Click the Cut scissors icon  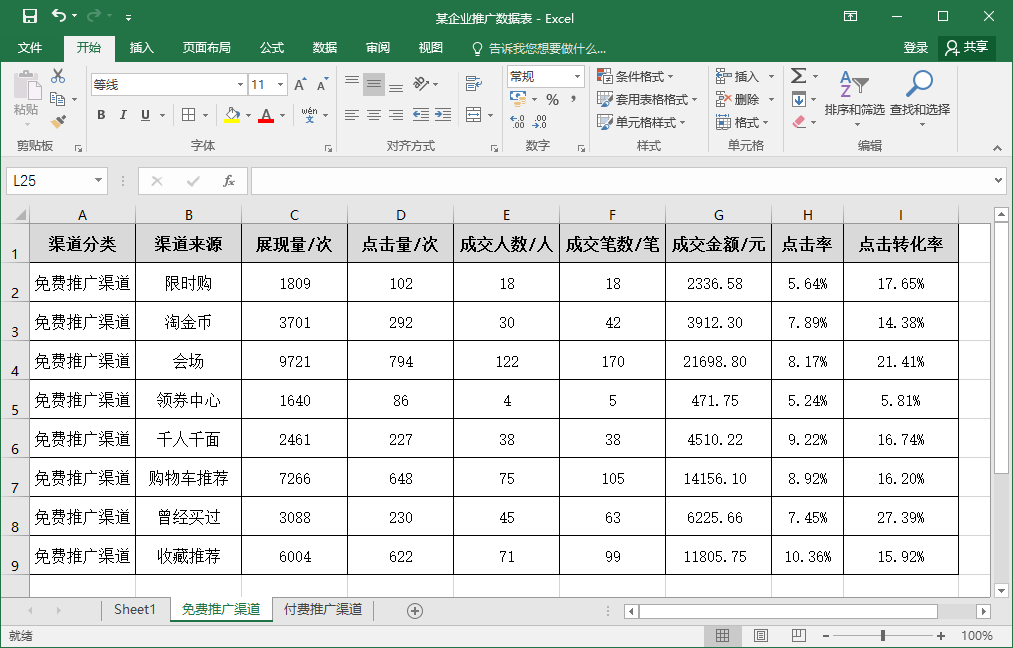(58, 76)
